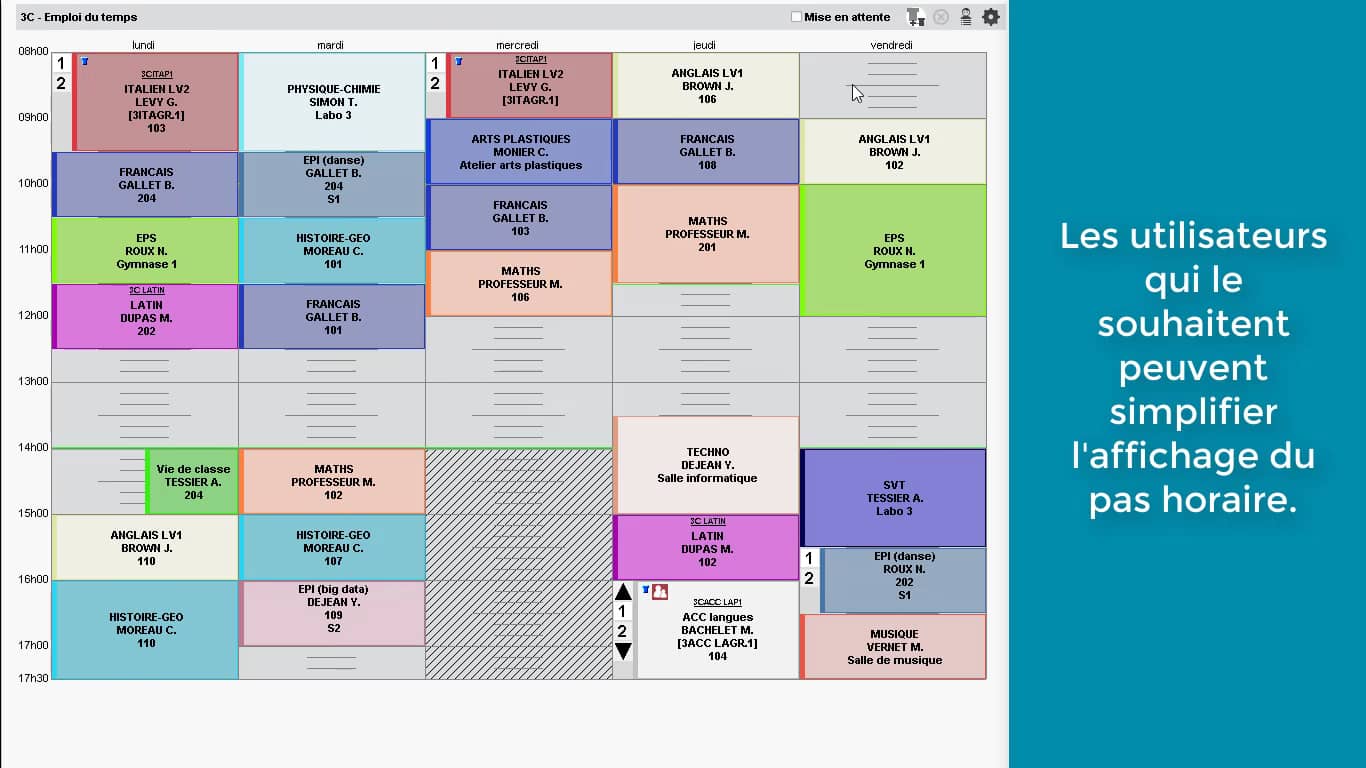Click the empty Friday 08h00 slot
This screenshot has height=768, width=1366.
click(x=893, y=86)
